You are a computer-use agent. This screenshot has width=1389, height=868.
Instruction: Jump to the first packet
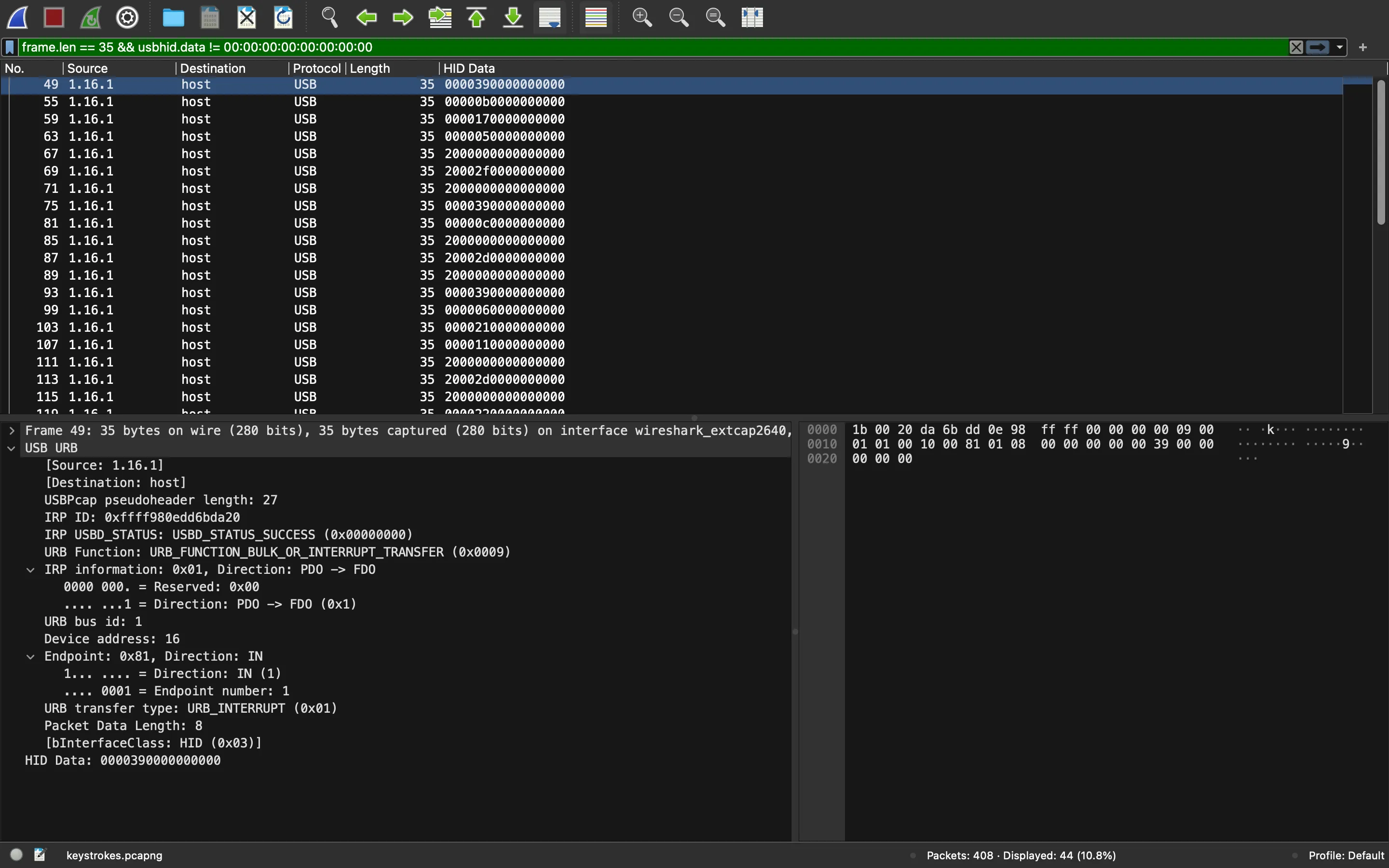(477, 17)
